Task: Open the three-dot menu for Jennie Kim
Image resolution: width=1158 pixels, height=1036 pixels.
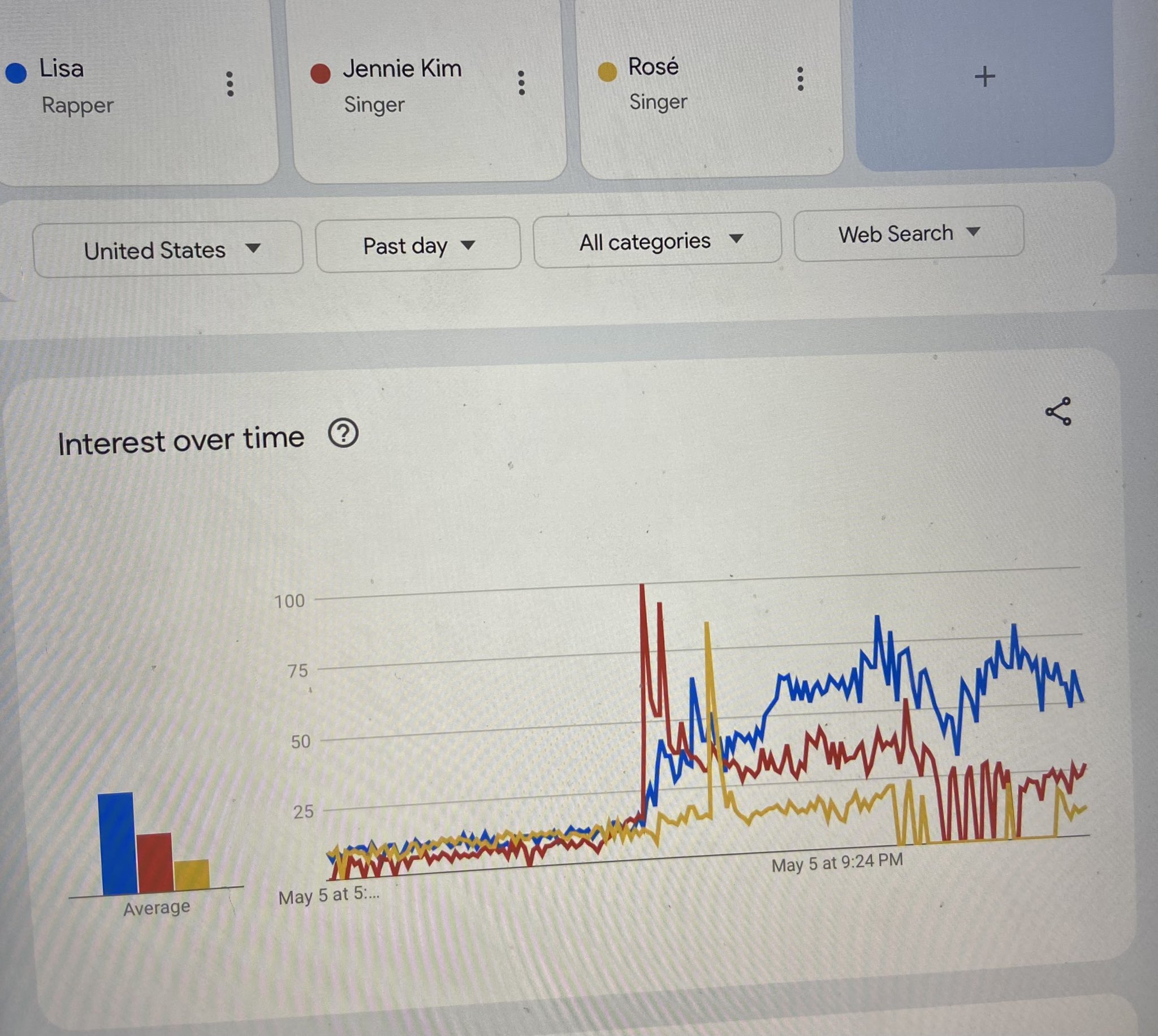Action: tap(521, 83)
